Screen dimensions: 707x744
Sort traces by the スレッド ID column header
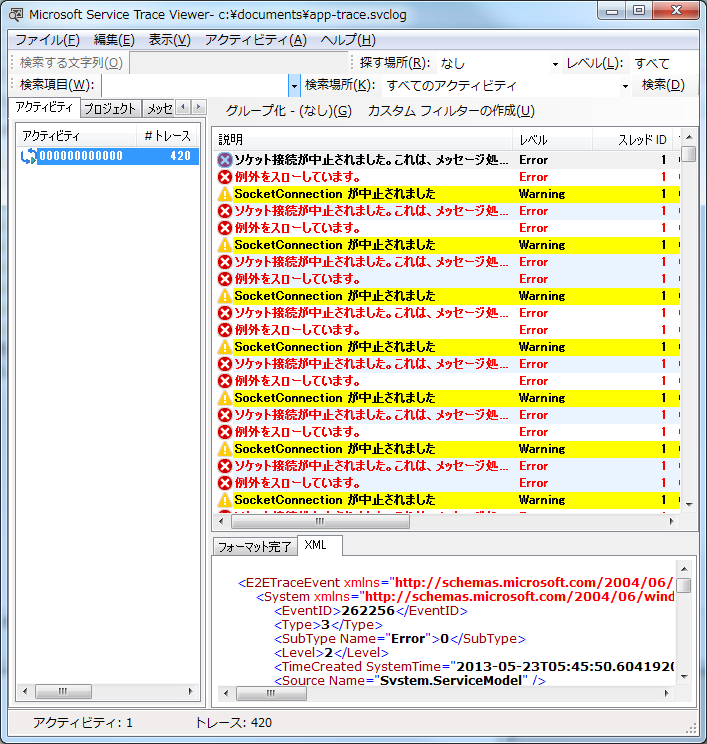click(x=635, y=140)
